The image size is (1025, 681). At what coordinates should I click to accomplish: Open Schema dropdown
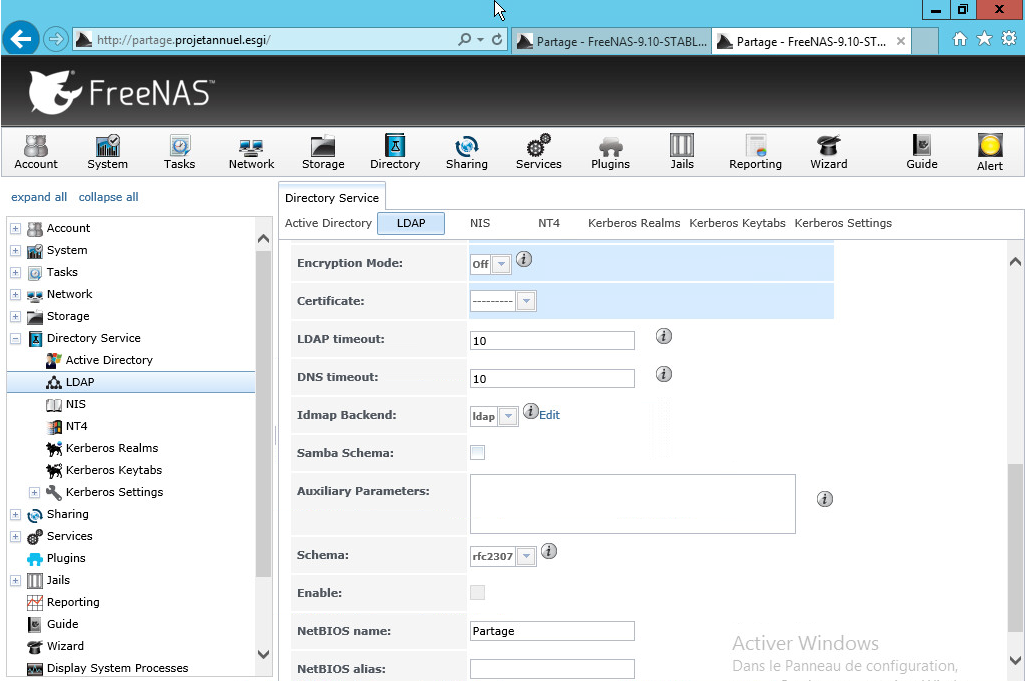526,556
